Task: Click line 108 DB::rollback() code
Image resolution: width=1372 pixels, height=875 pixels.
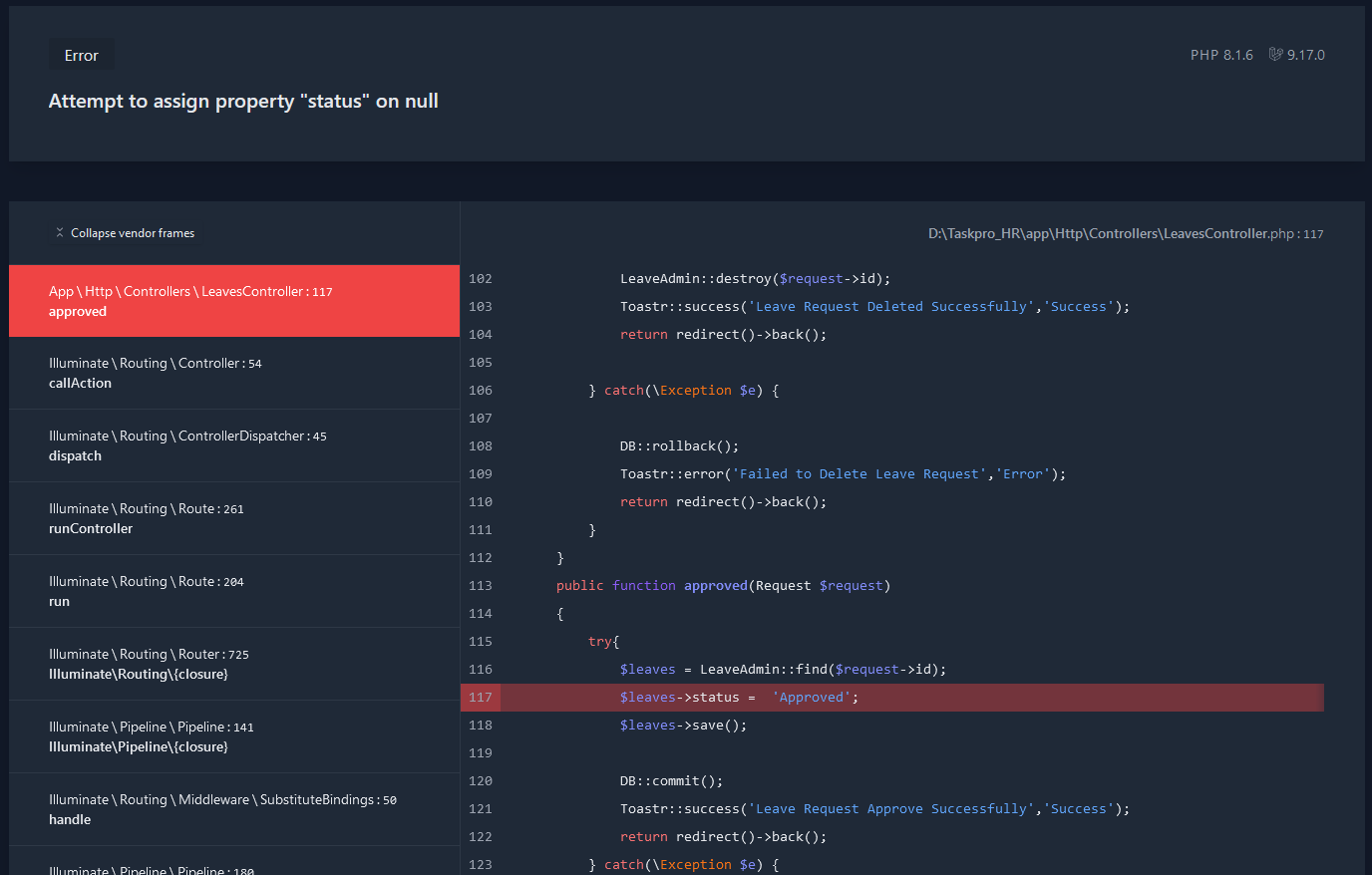Action: click(679, 446)
